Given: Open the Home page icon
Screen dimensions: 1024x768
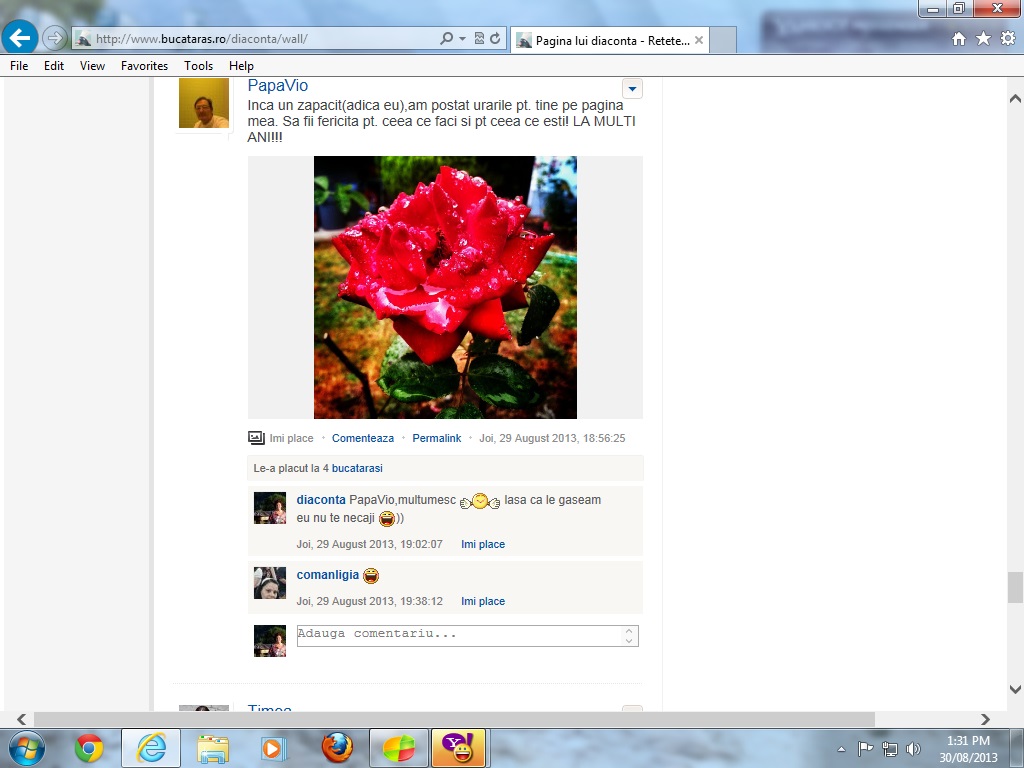Looking at the screenshot, I should pos(959,39).
